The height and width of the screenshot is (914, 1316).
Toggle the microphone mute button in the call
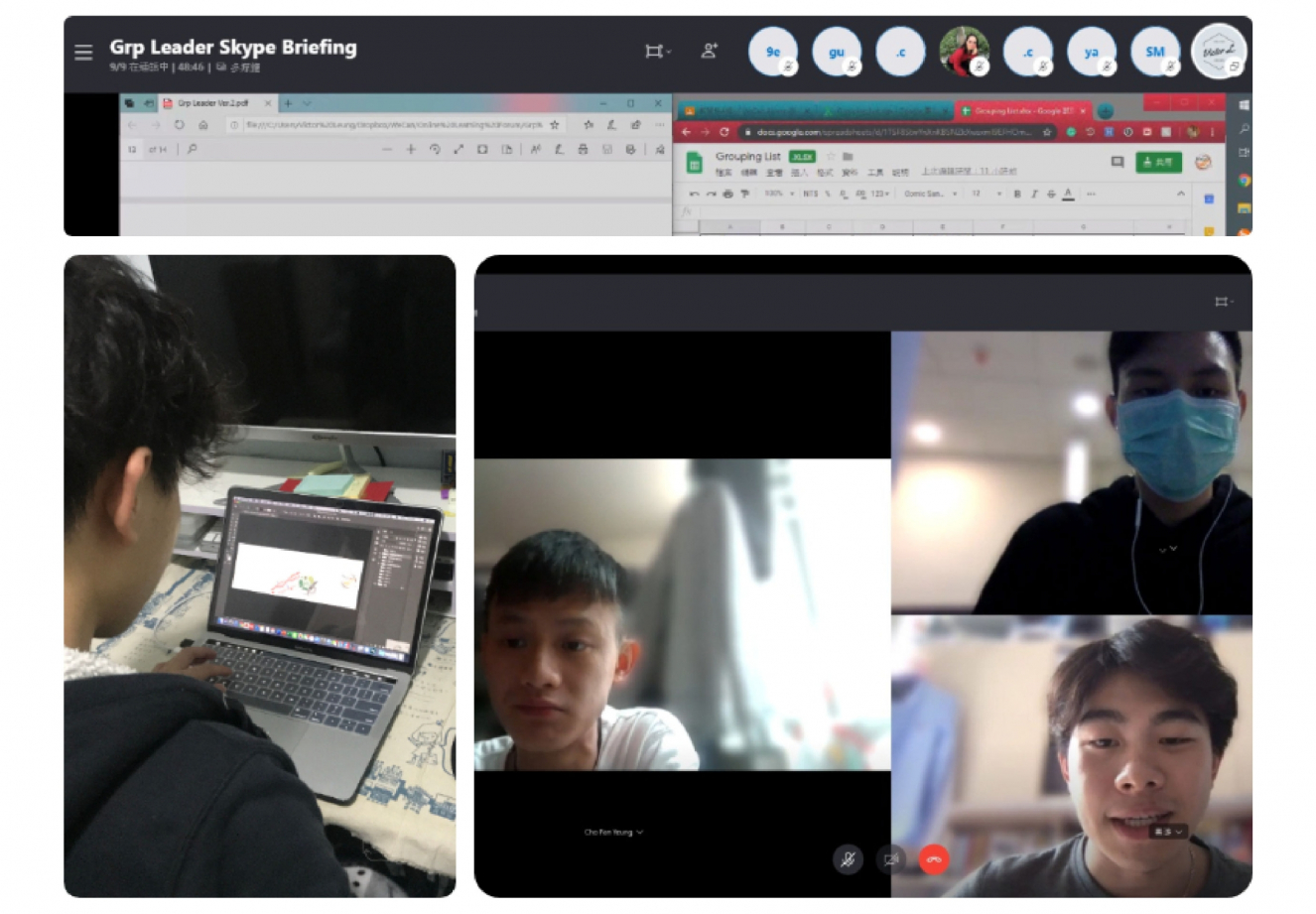click(847, 859)
